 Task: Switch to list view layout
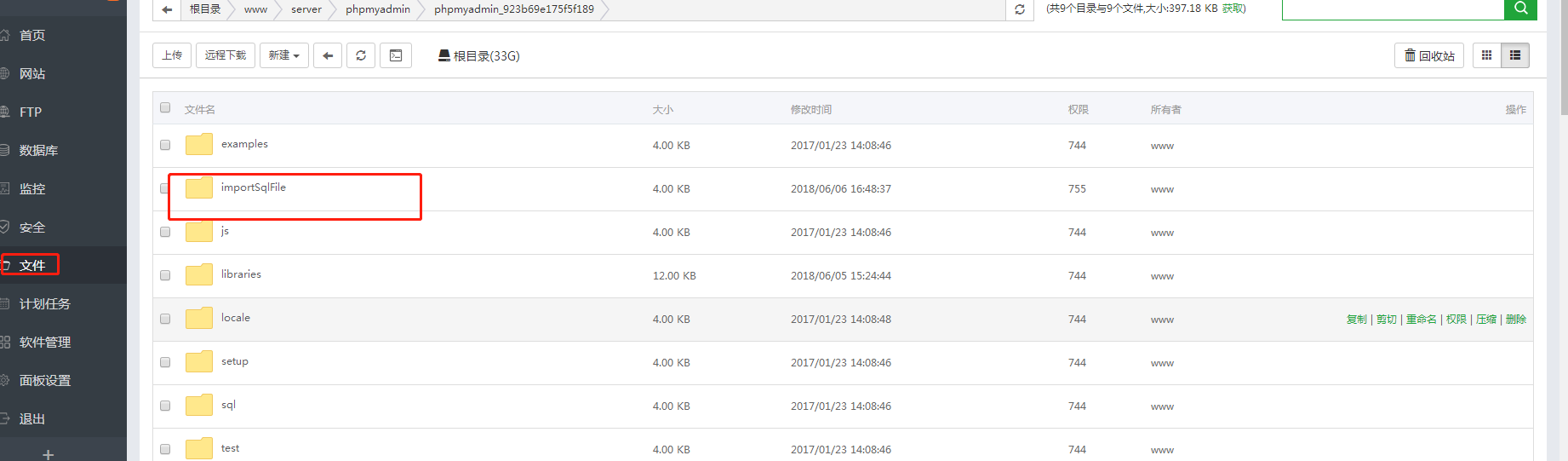click(1515, 55)
